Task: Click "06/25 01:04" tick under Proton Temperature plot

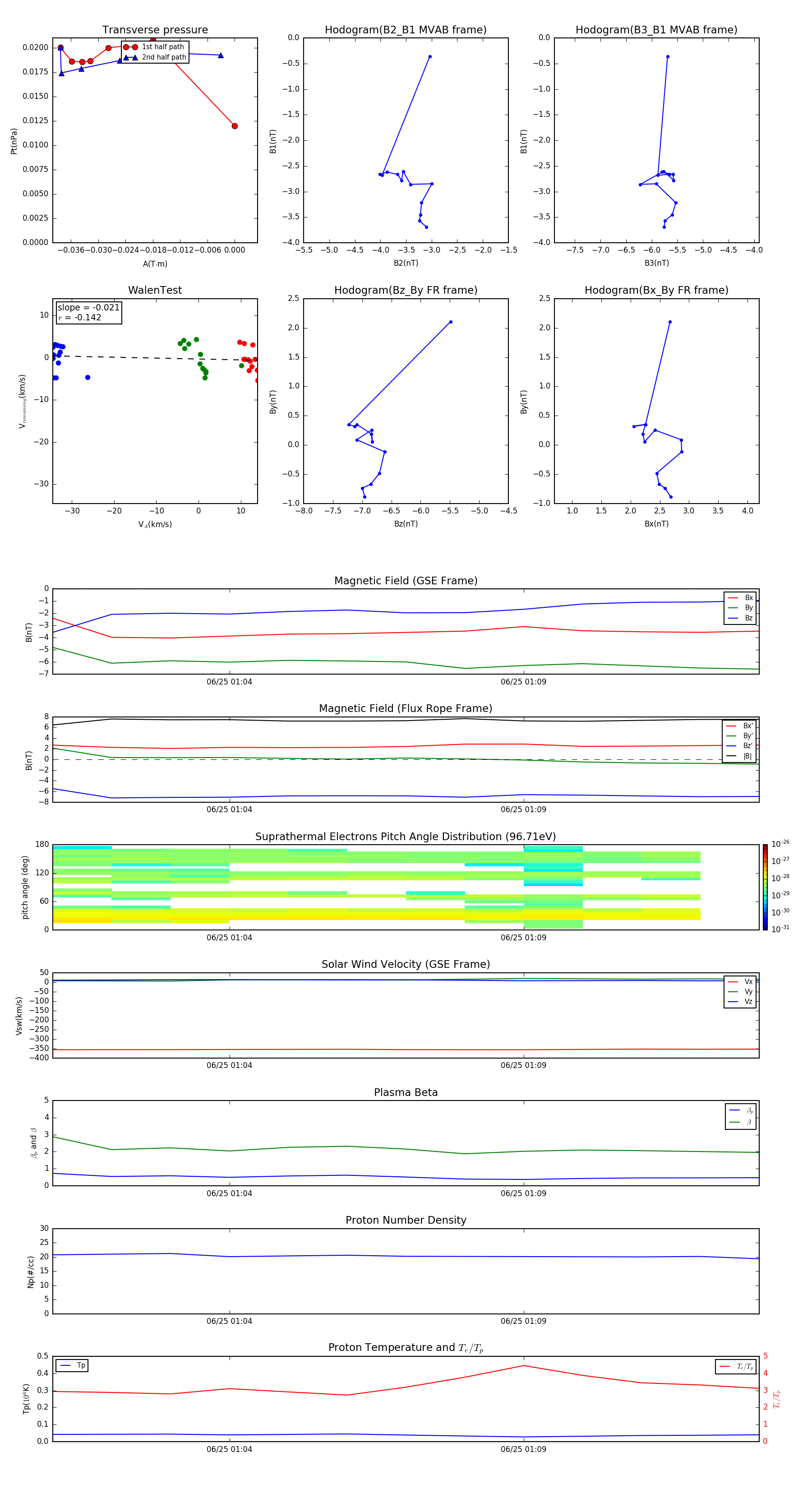Action: 230,1449
